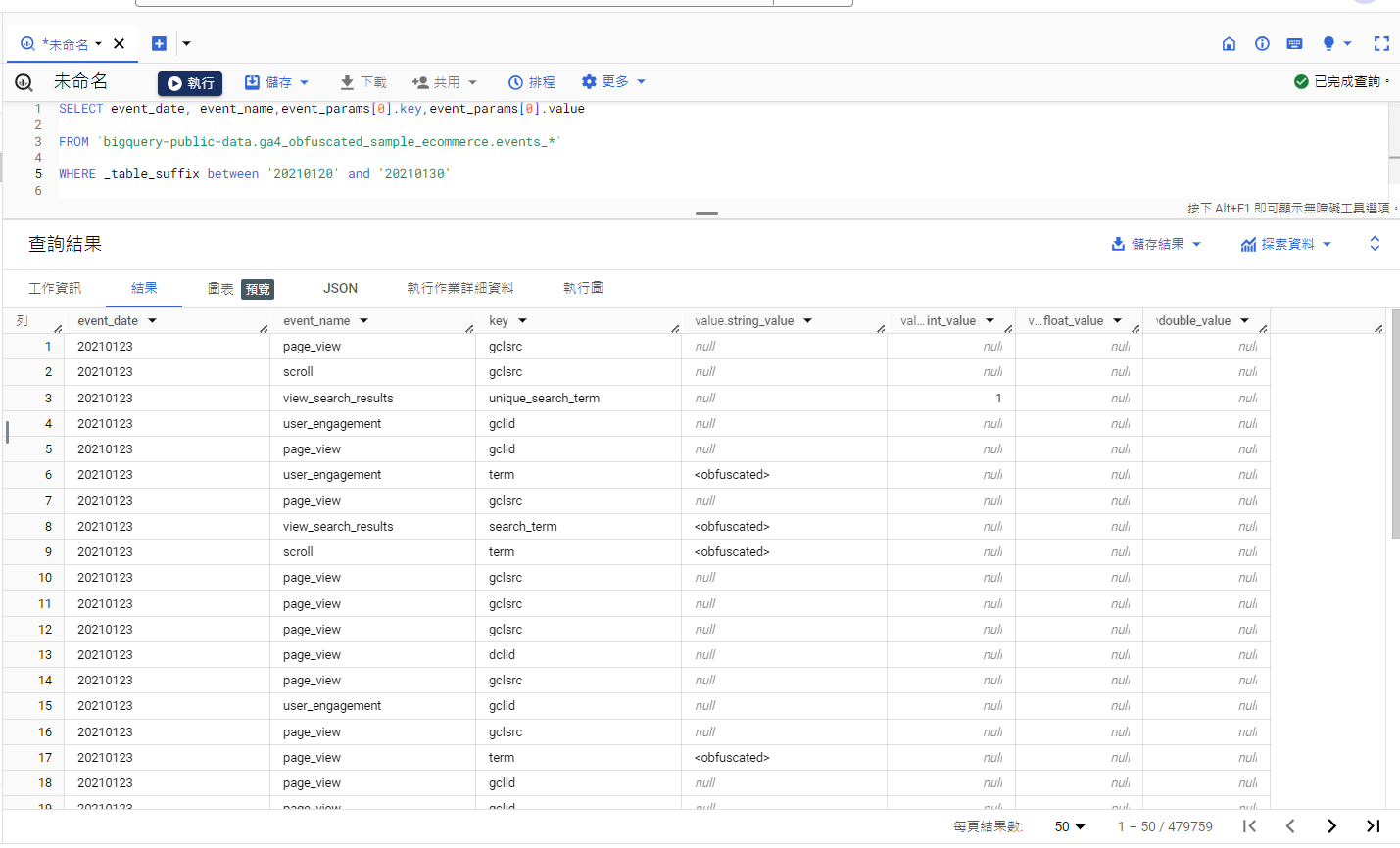Open the 執行作業詳細資料 tab

pos(459,288)
